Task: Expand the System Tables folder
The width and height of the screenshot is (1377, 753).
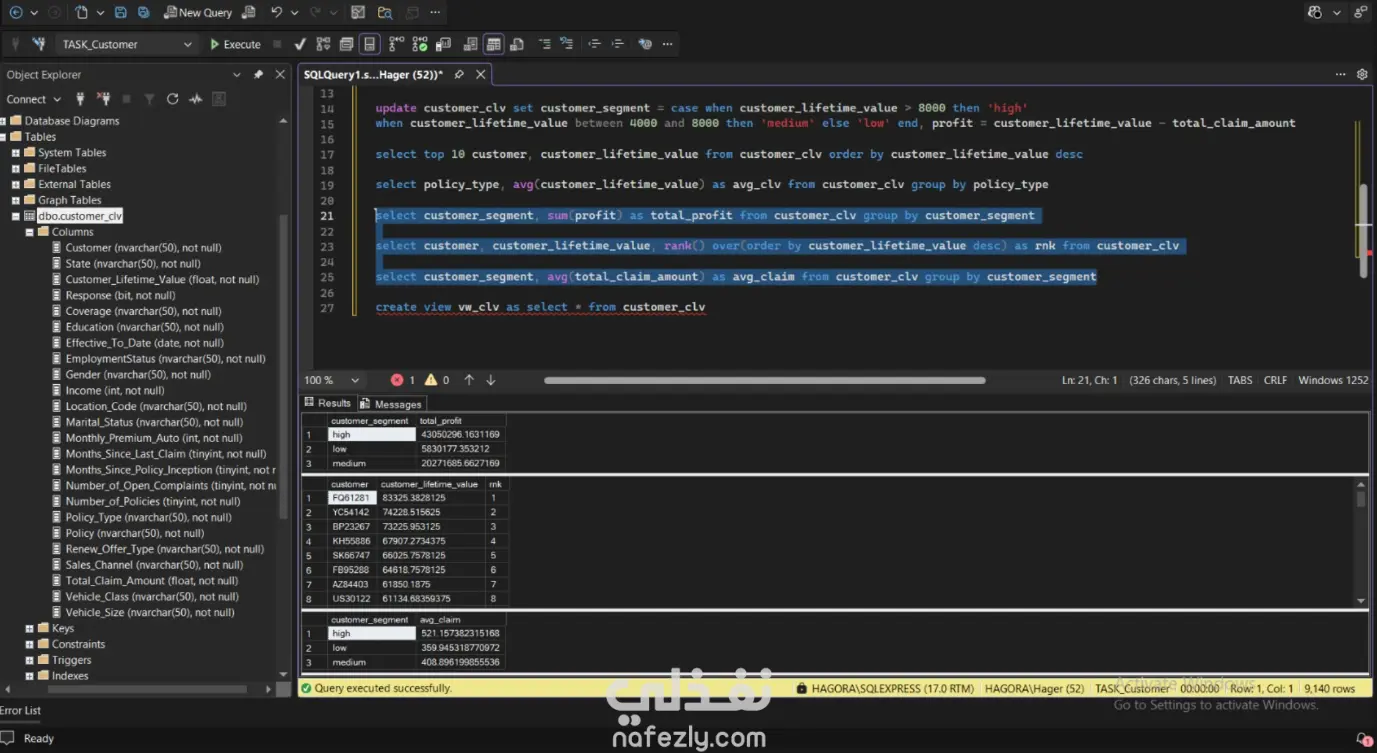Action: pos(16,153)
